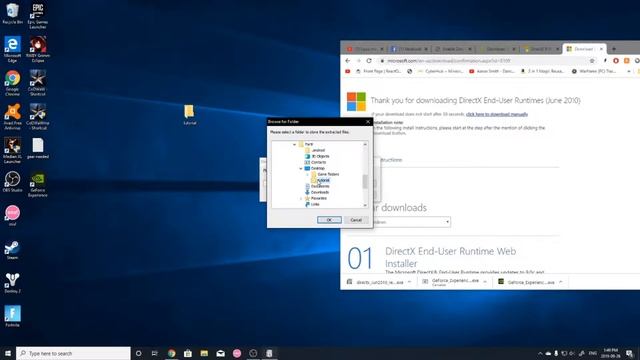The width and height of the screenshot is (640, 360).
Task: Open the action center notification icon
Action: pyautogui.click(x=629, y=353)
